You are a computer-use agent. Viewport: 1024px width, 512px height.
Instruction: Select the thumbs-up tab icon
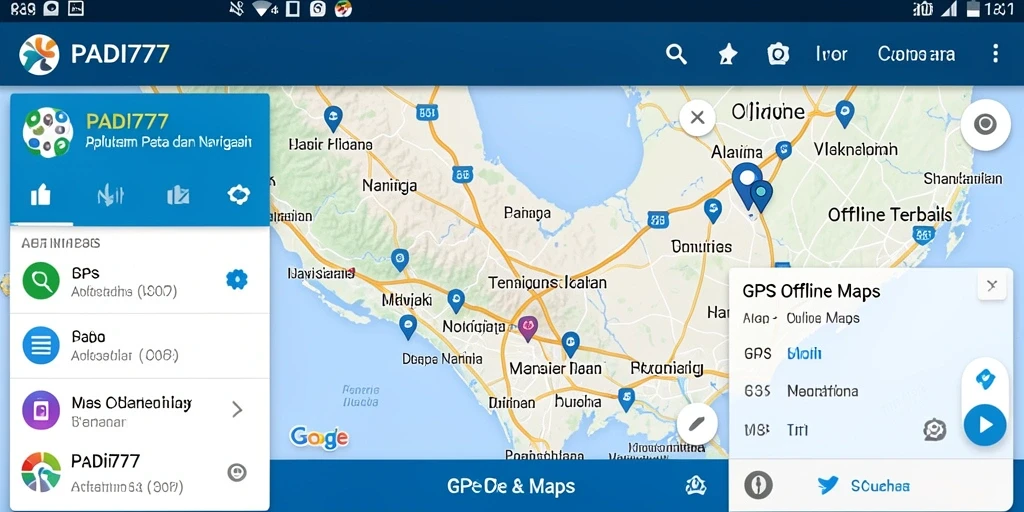coord(40,195)
